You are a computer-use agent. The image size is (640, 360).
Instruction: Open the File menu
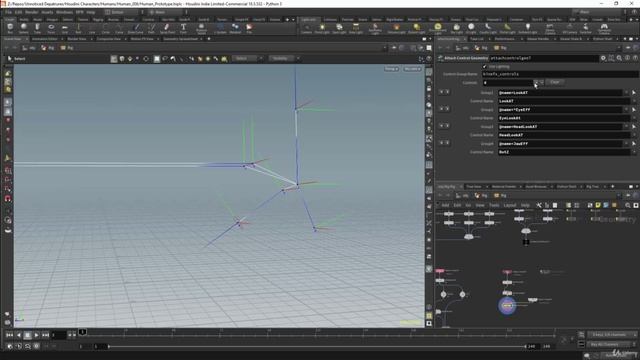(x=9, y=12)
